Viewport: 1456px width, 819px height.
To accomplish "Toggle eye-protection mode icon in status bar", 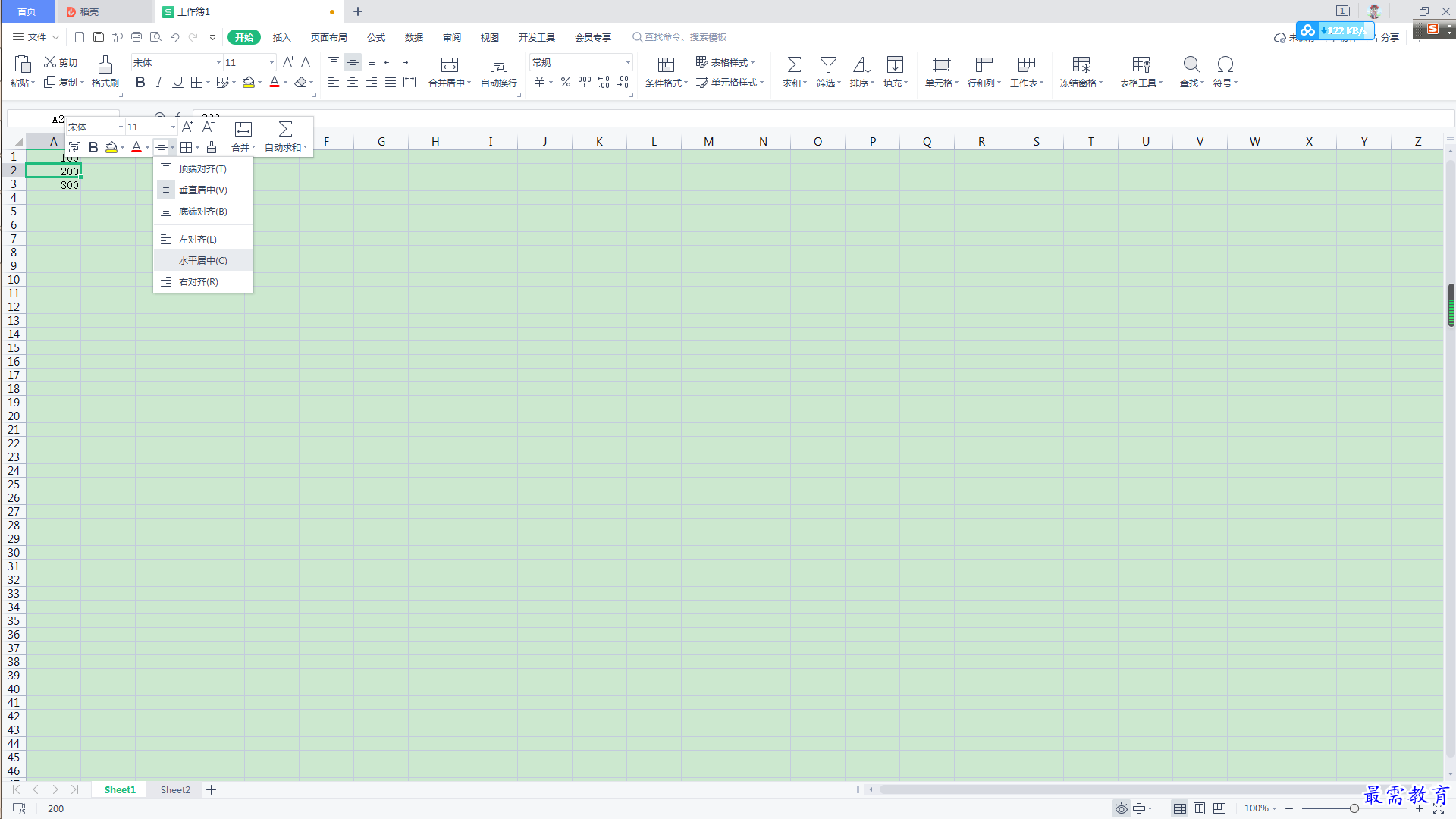I will (x=1121, y=808).
